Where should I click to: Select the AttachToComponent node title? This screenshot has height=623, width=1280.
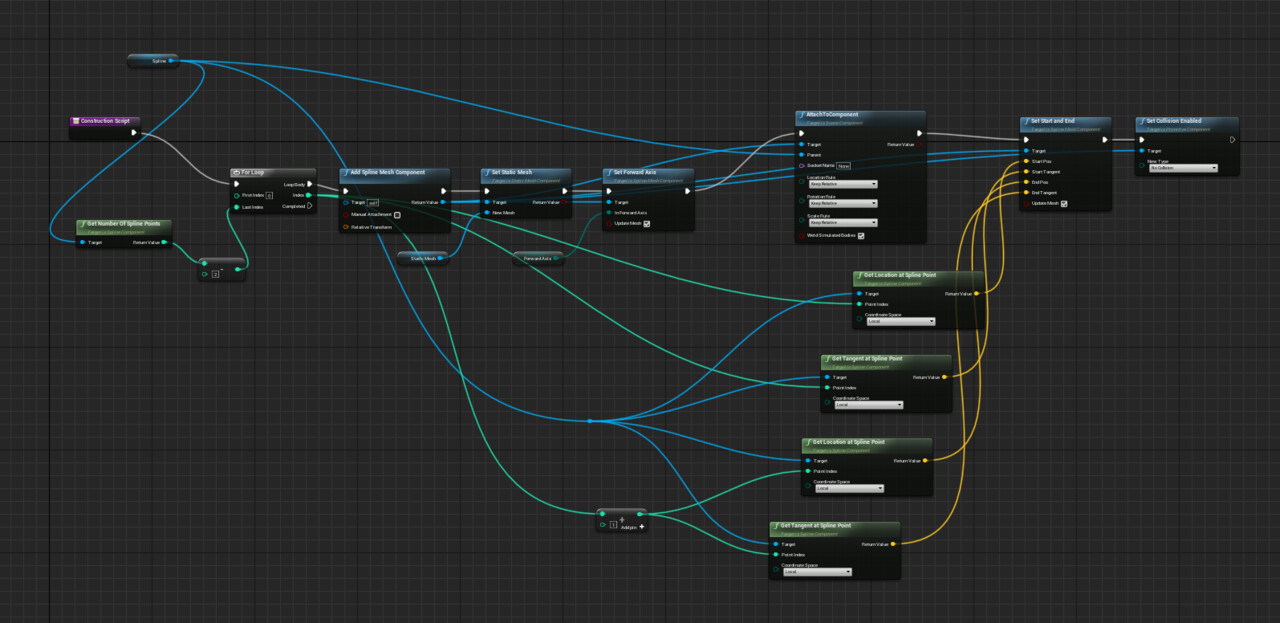click(832, 114)
